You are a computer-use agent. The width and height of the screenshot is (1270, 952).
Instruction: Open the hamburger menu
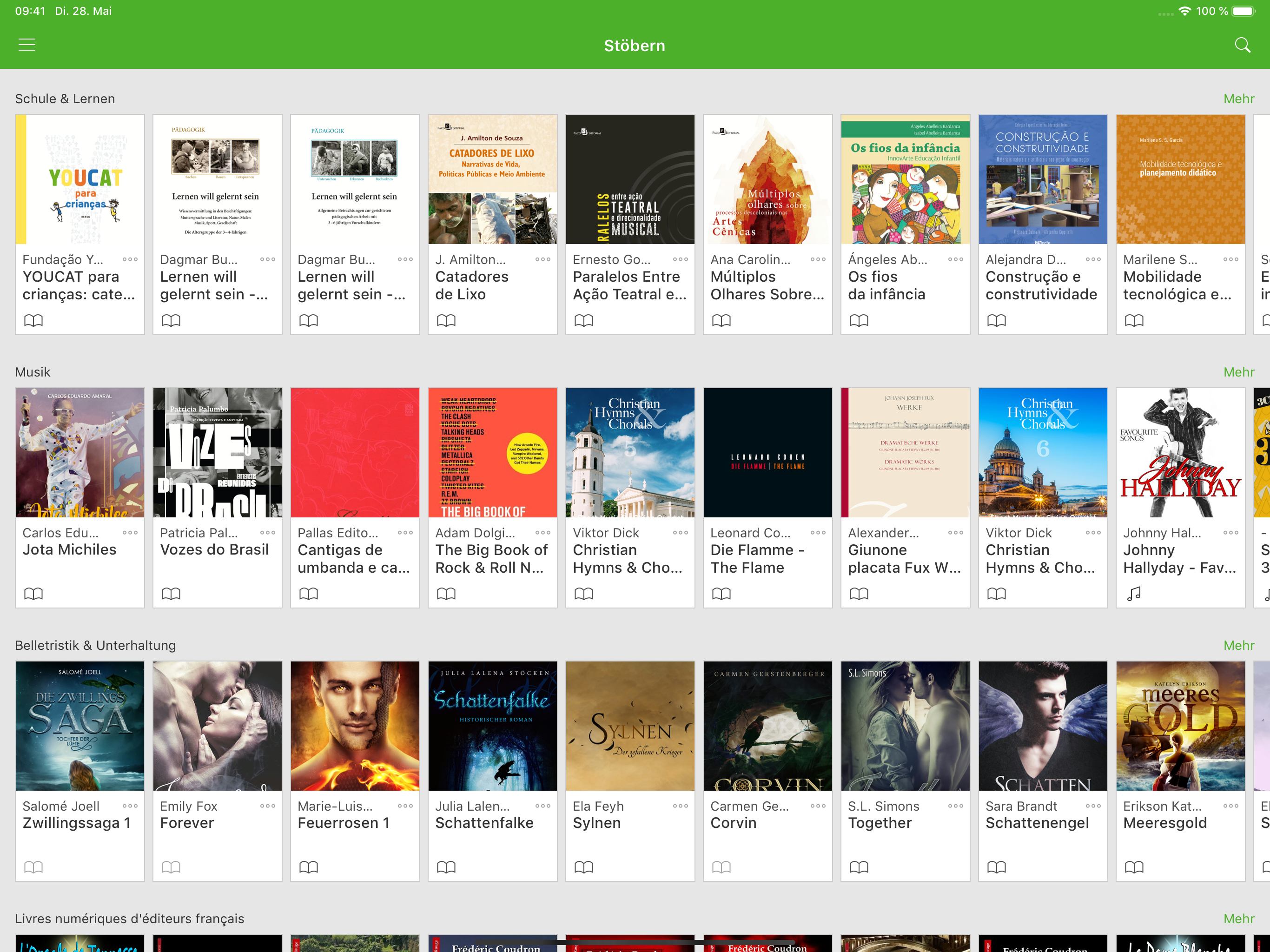[x=27, y=45]
